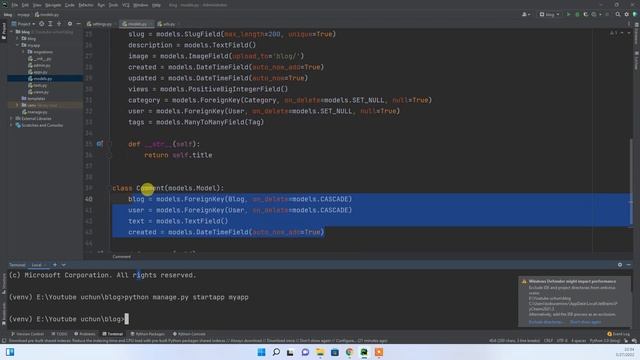The width and height of the screenshot is (640, 360).
Task: Click Exclude directories link in notification
Action: click(x=545, y=322)
